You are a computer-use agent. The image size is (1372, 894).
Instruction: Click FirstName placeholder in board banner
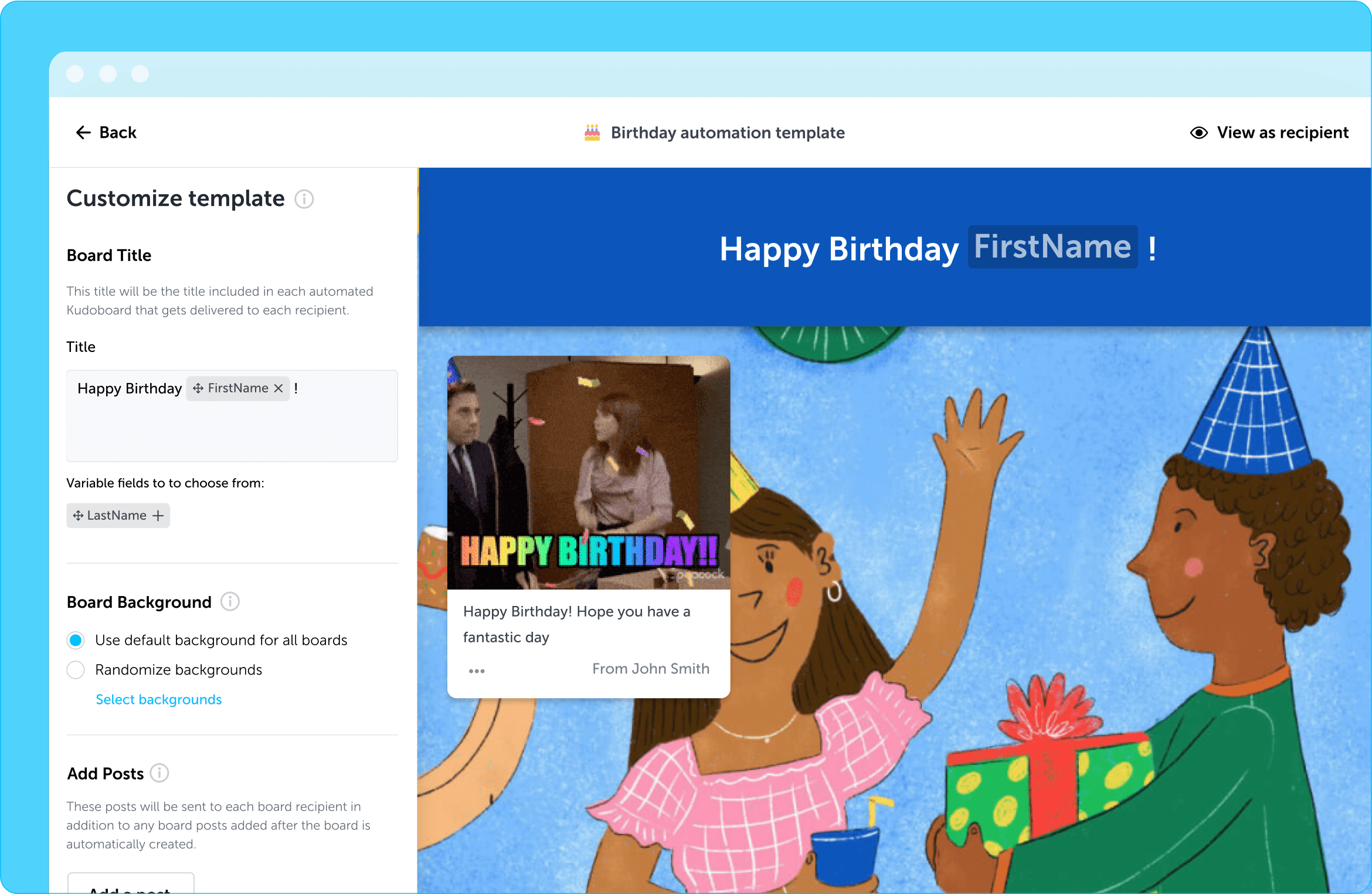[1052, 247]
